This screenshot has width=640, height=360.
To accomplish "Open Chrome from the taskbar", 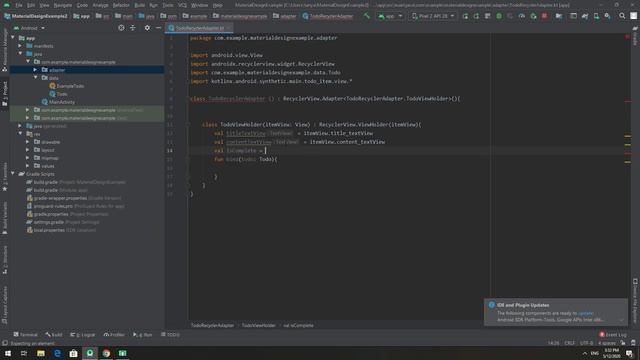I will [x=106, y=353].
